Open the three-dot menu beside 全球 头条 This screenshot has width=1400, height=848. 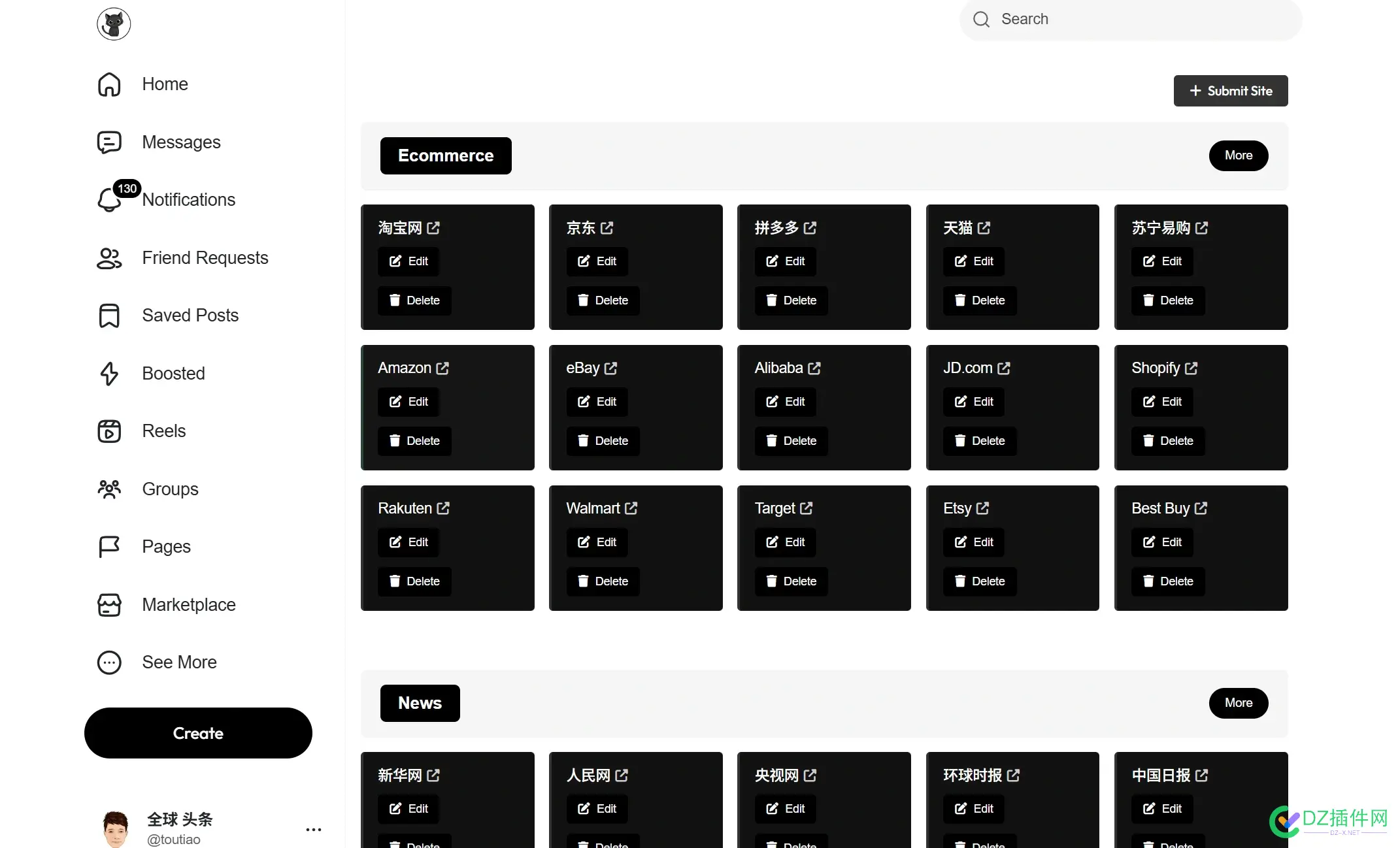(x=314, y=830)
